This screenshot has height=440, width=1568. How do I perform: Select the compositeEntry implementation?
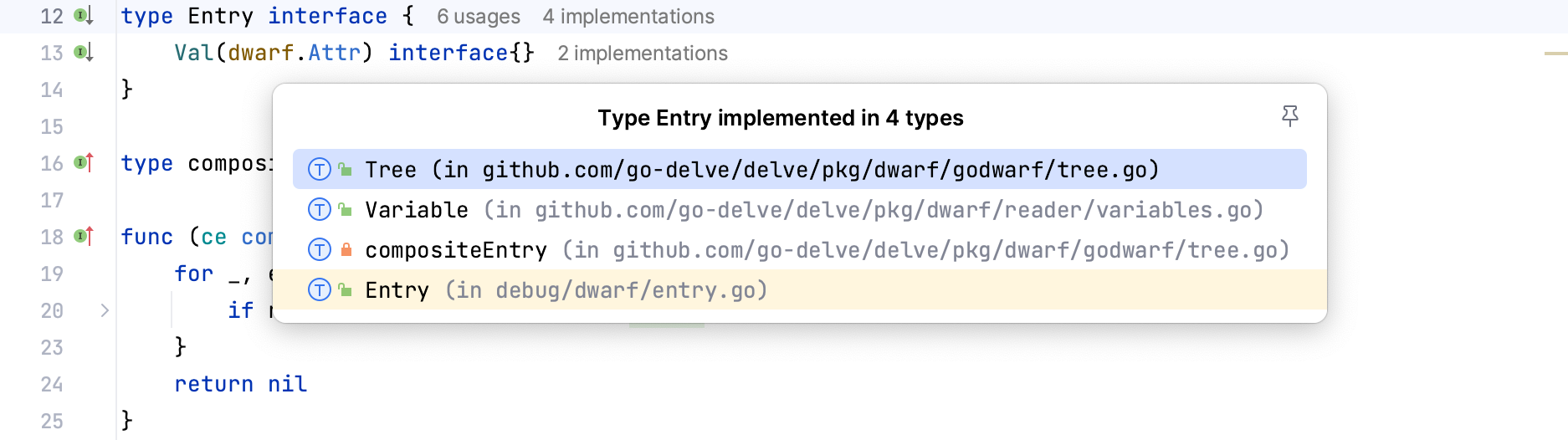(827, 250)
